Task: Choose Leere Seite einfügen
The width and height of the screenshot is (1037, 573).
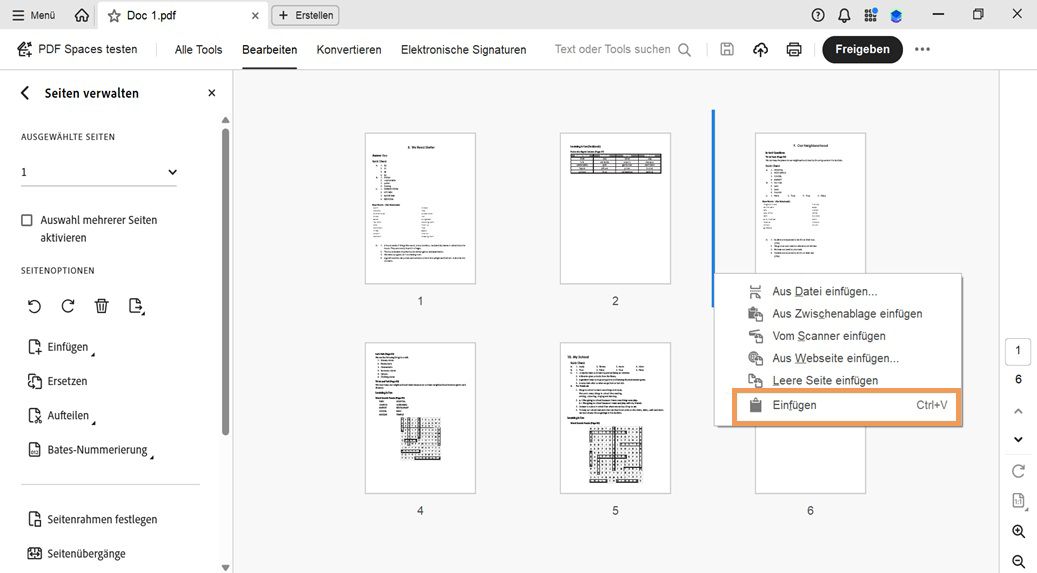Action: click(838, 380)
